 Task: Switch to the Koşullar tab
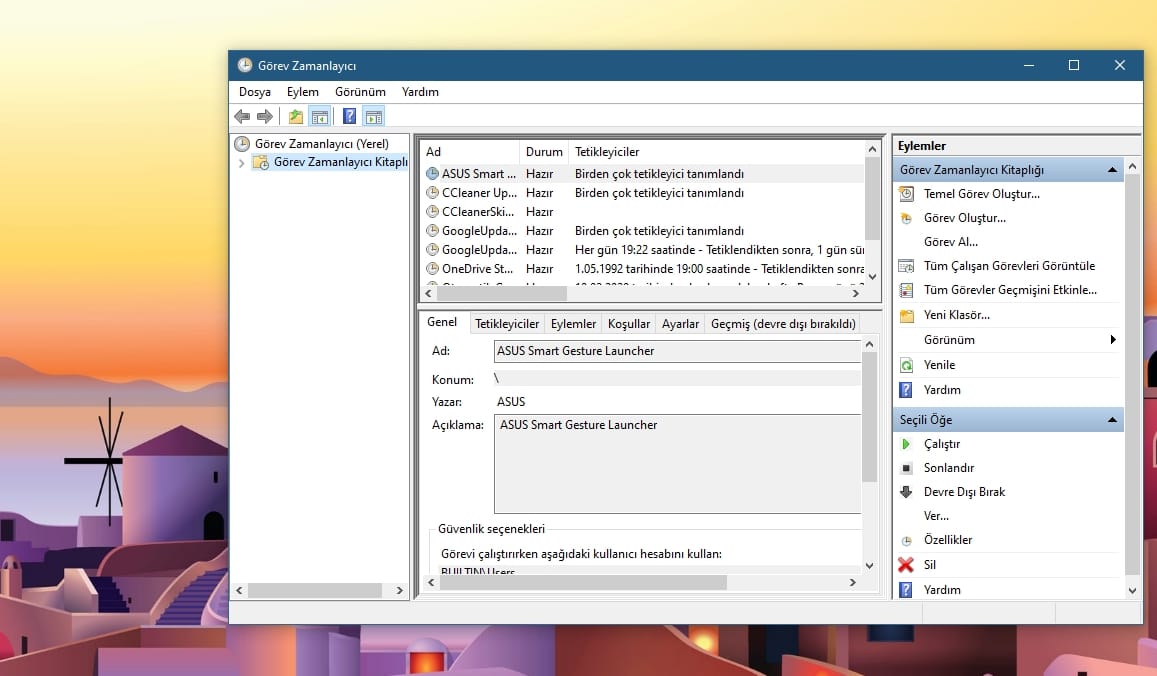click(x=629, y=324)
